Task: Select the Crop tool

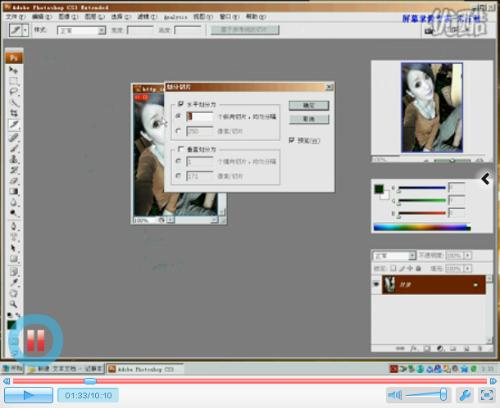Action: coord(14,113)
